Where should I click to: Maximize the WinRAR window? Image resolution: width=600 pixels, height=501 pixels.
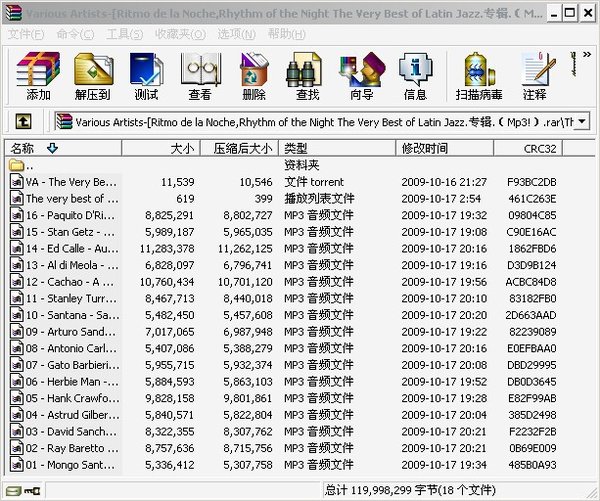click(570, 13)
